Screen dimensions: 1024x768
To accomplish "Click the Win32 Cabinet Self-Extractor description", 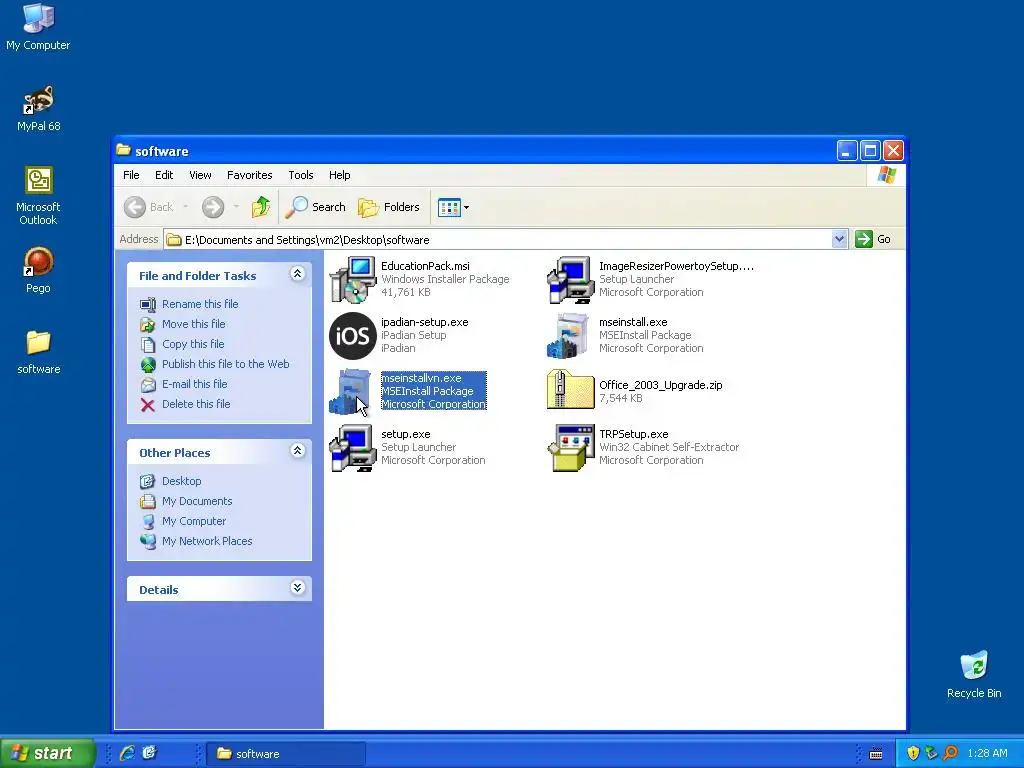I will (x=669, y=447).
